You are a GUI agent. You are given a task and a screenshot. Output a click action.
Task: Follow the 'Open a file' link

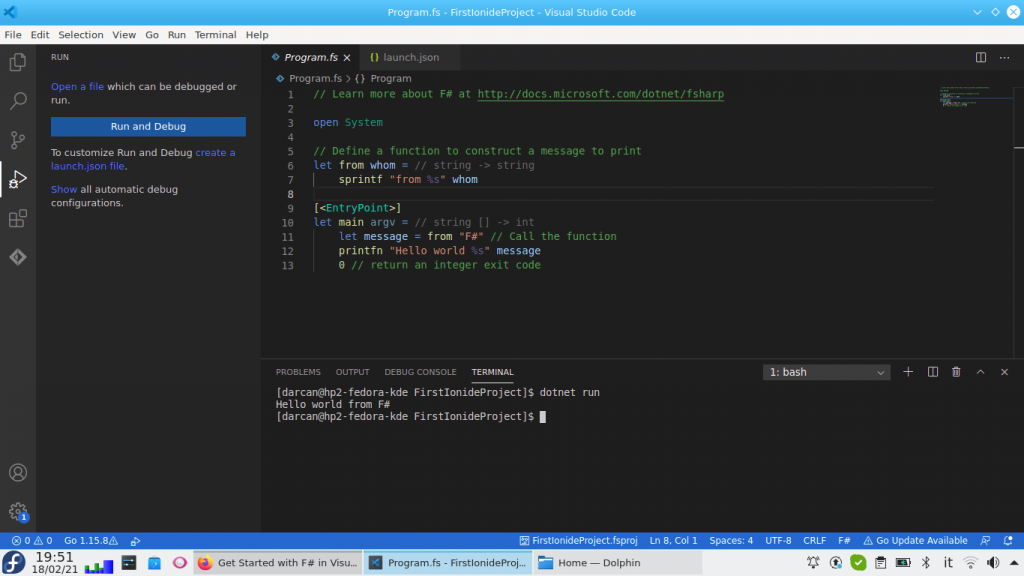[77, 86]
